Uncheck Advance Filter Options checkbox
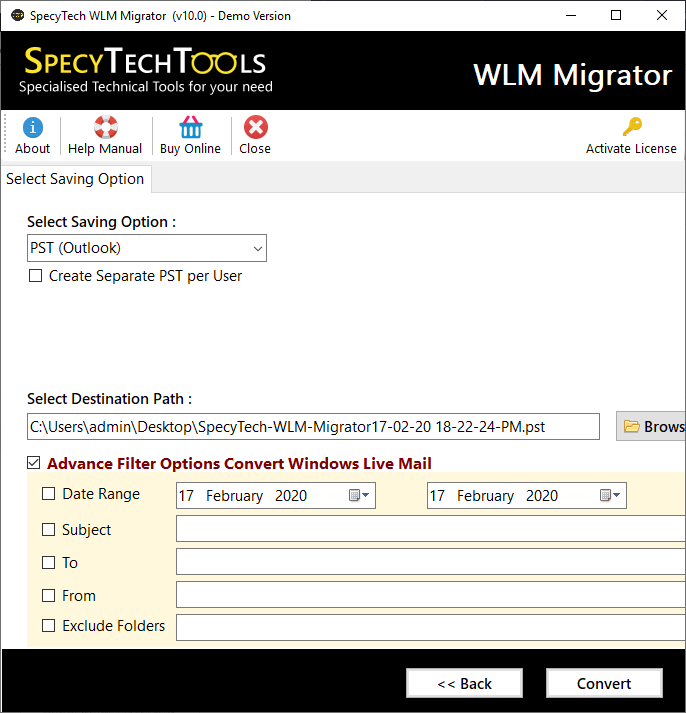Screen dimensions: 686x713 coord(34,463)
